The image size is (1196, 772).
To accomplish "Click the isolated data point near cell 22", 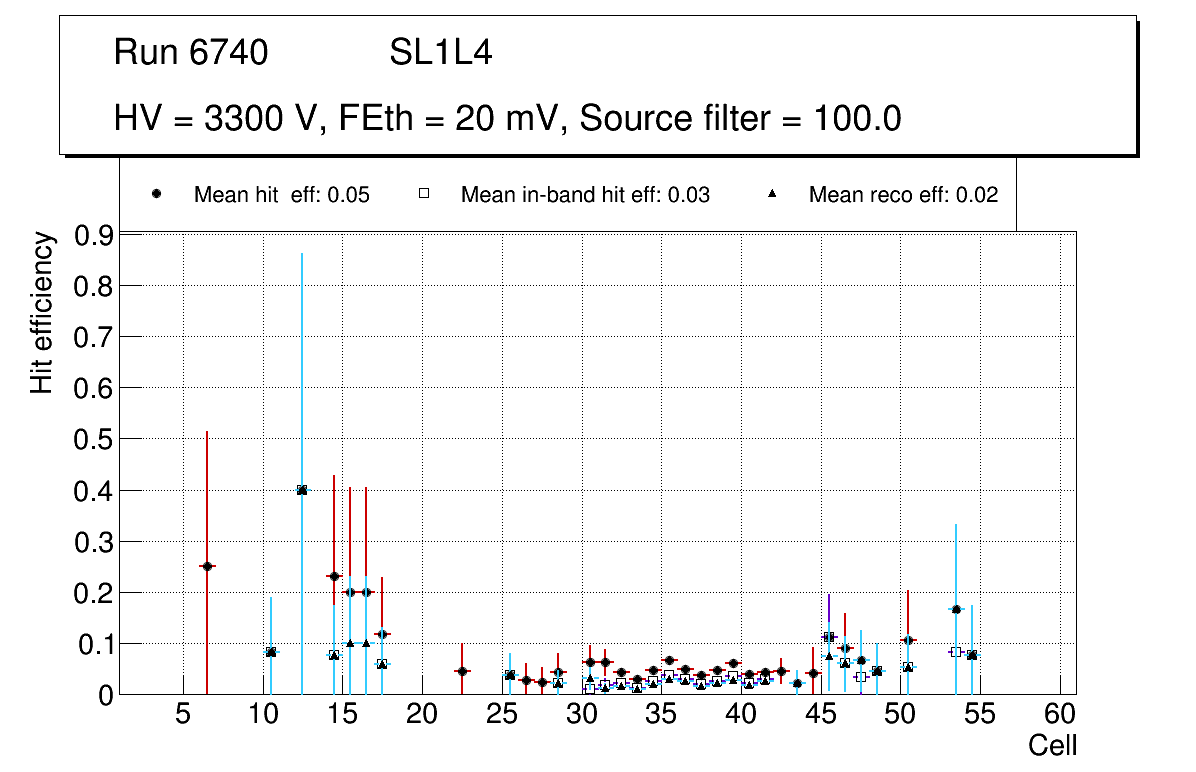I will 461,671.
